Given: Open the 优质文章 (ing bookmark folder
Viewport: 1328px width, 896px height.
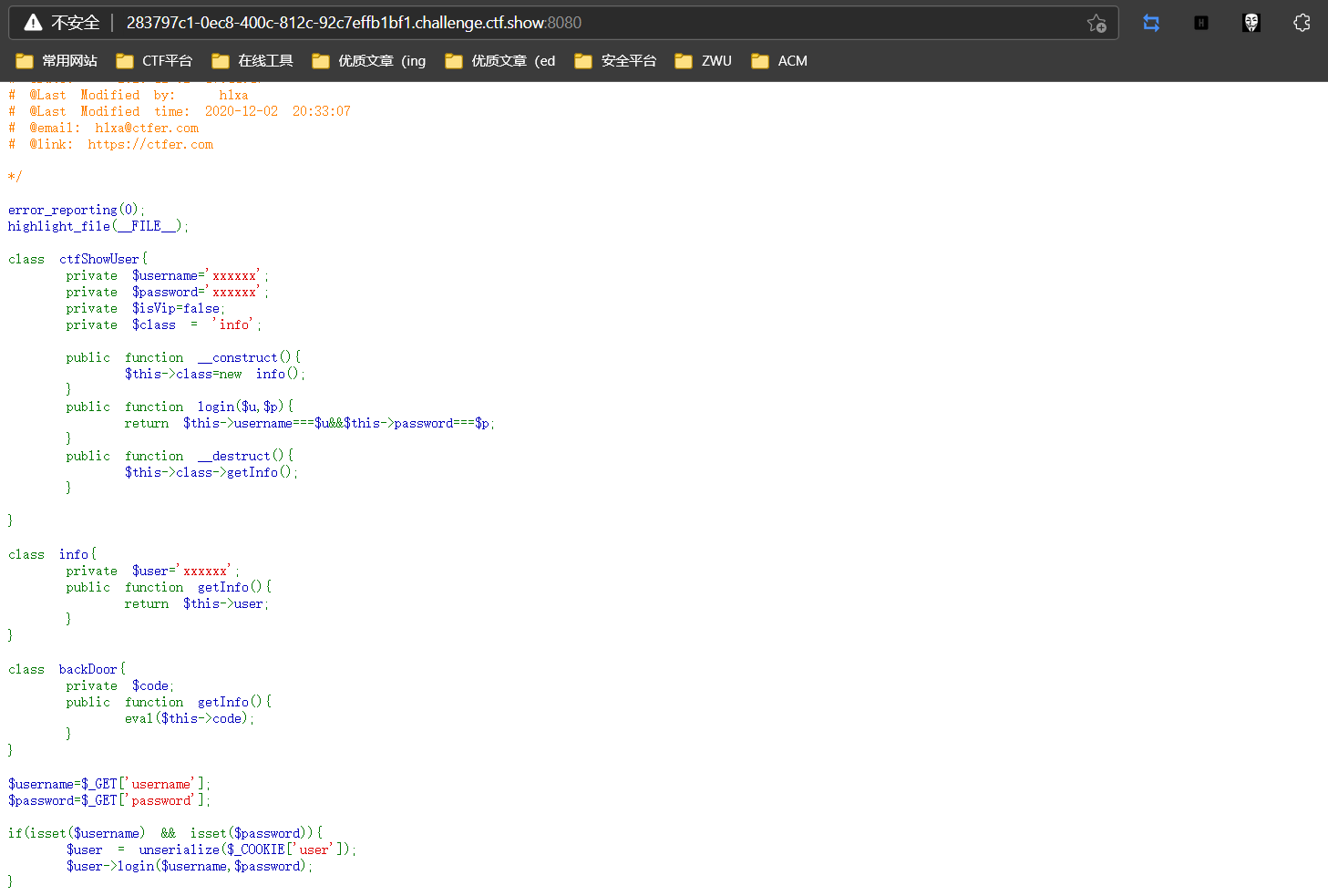Looking at the screenshot, I should coord(369,61).
